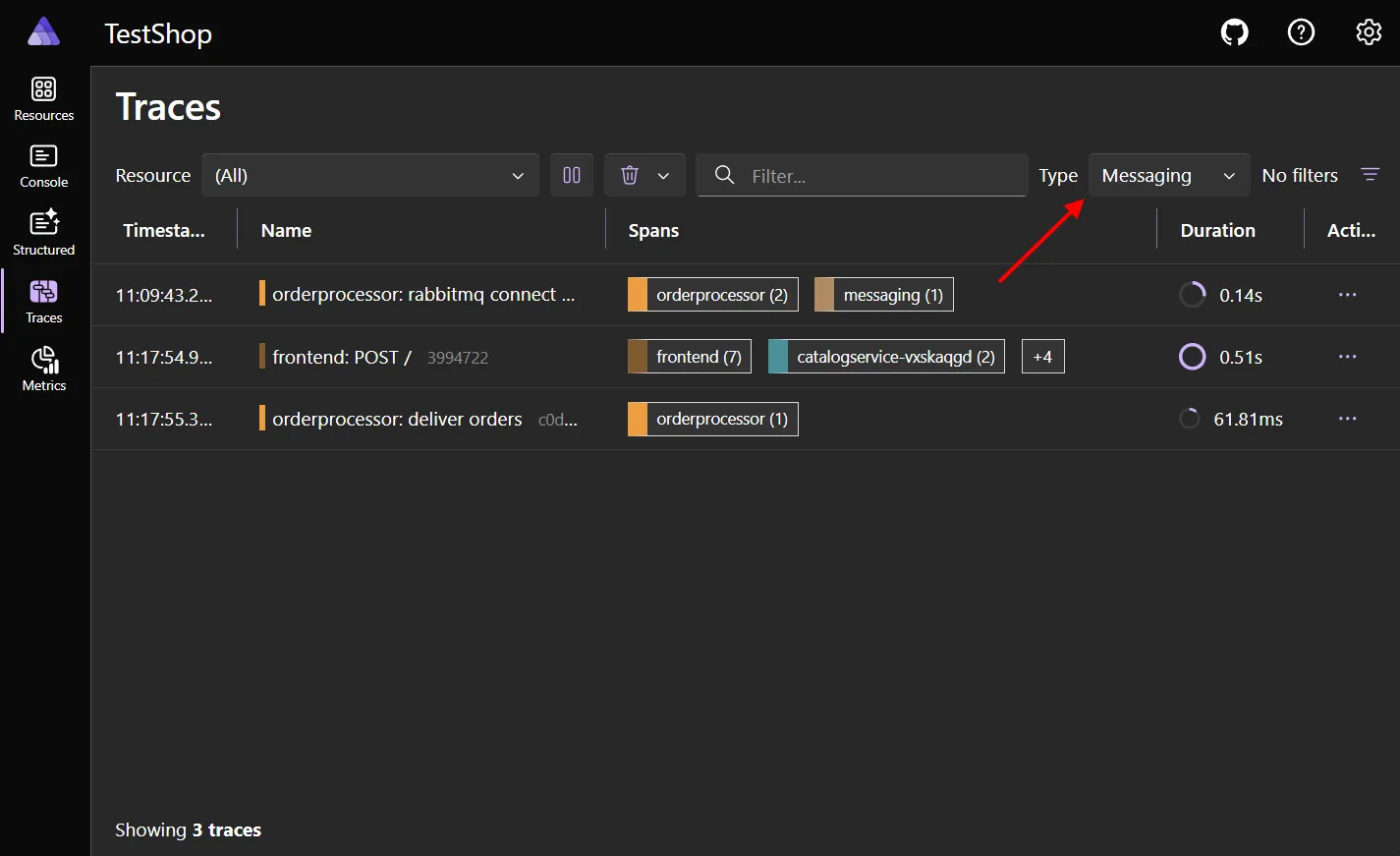Open dashboard settings gear
The width and height of the screenshot is (1400, 856).
pos(1368,31)
